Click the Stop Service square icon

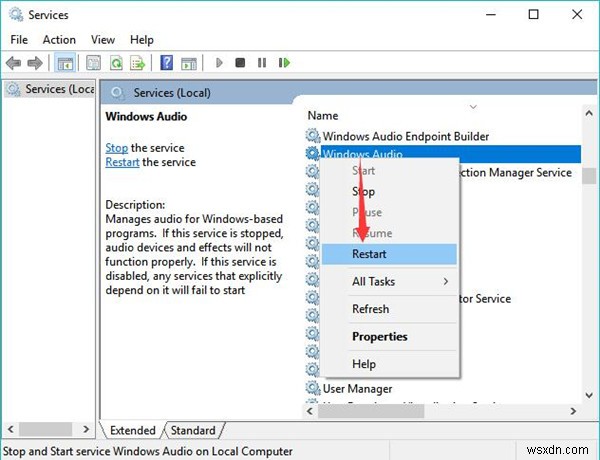240,62
